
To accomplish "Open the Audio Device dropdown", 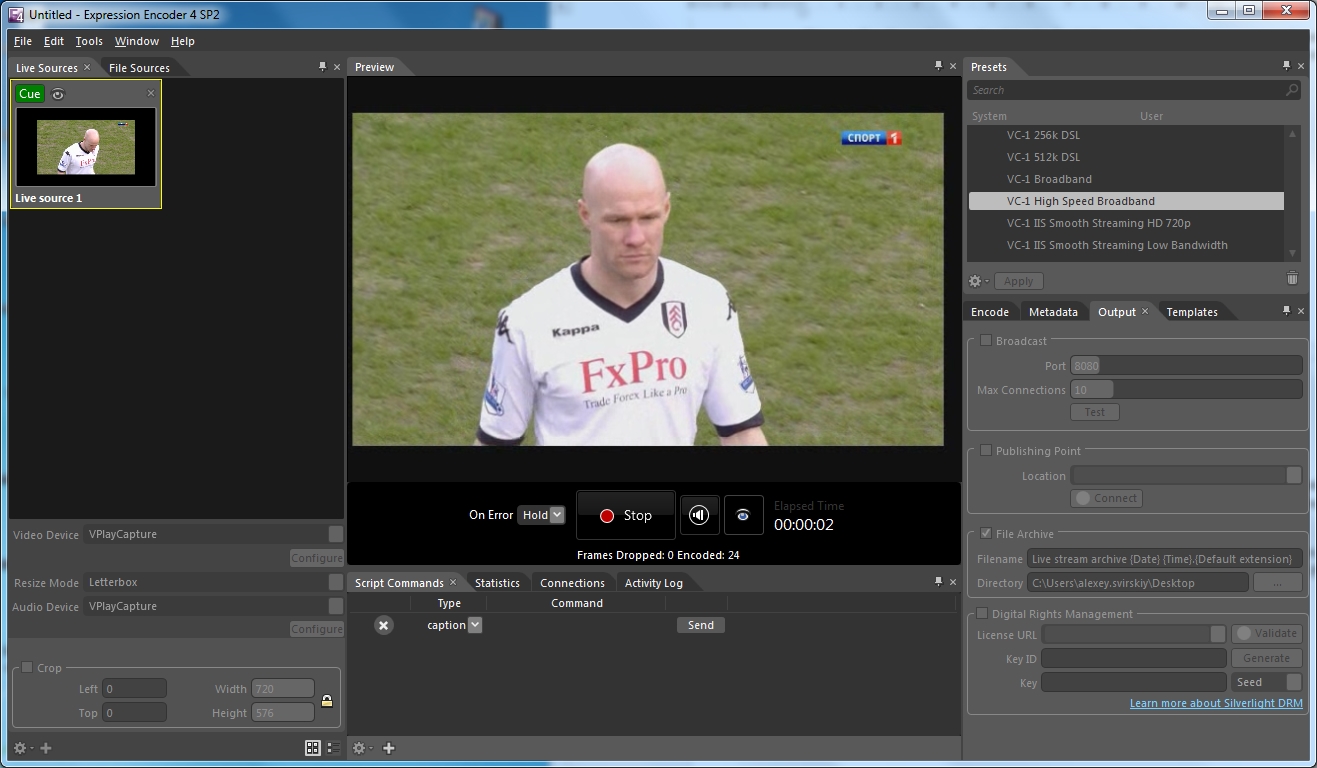I will point(336,606).
